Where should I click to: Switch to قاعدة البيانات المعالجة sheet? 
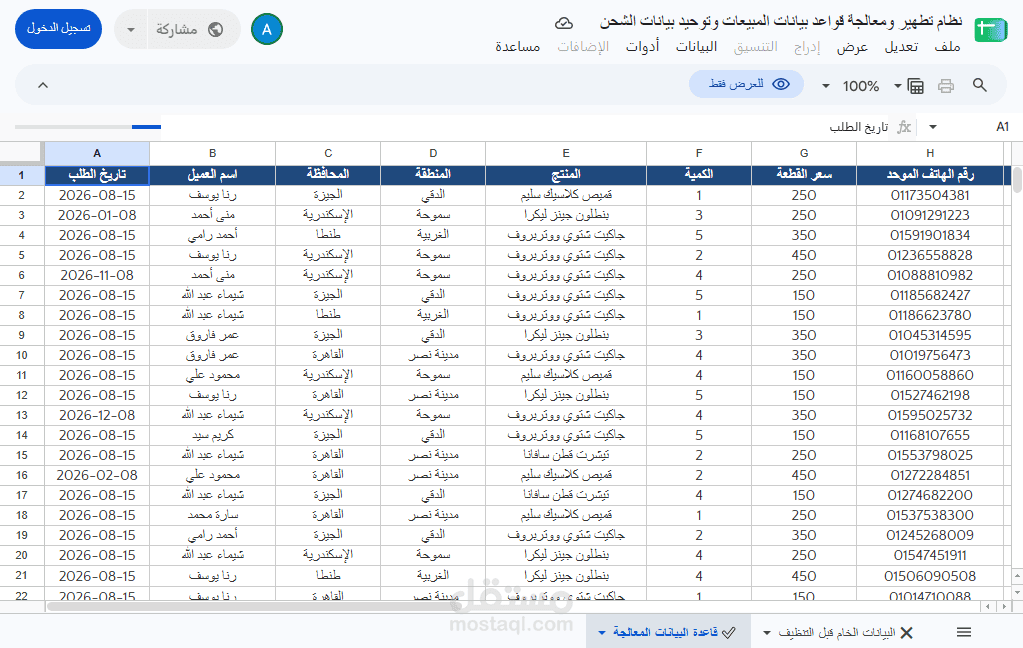(665, 632)
